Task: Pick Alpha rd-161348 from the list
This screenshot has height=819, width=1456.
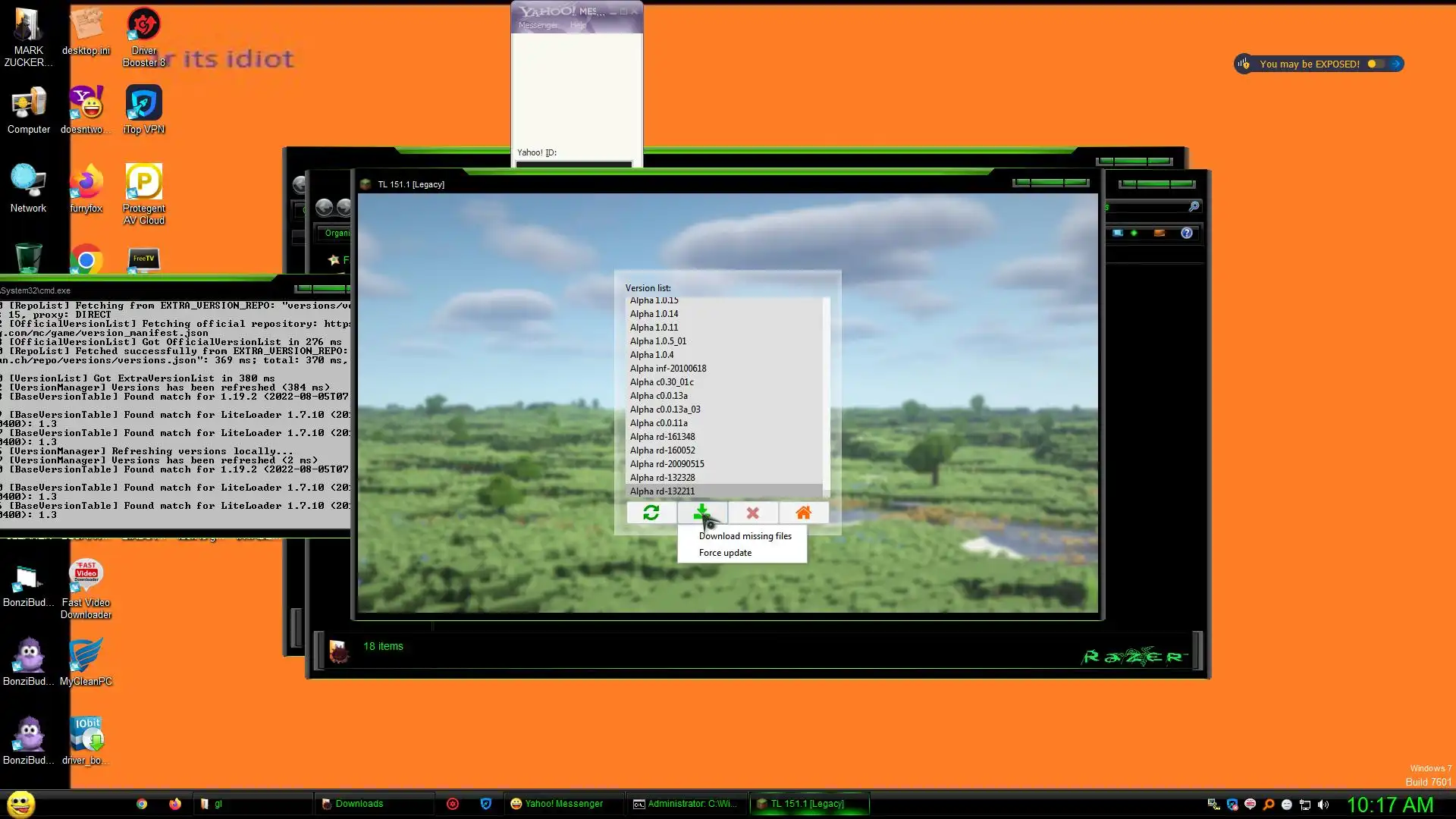Action: coord(662,437)
